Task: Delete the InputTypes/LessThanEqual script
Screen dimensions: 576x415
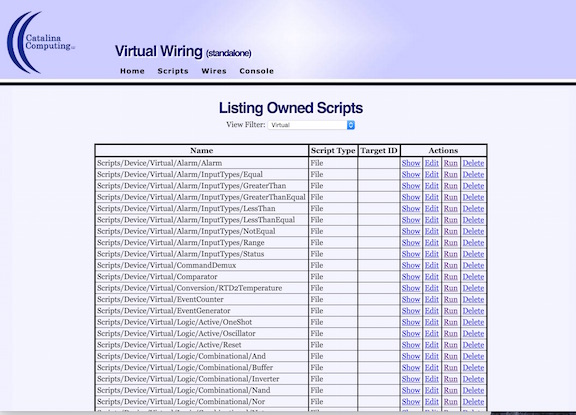Action: [473, 220]
